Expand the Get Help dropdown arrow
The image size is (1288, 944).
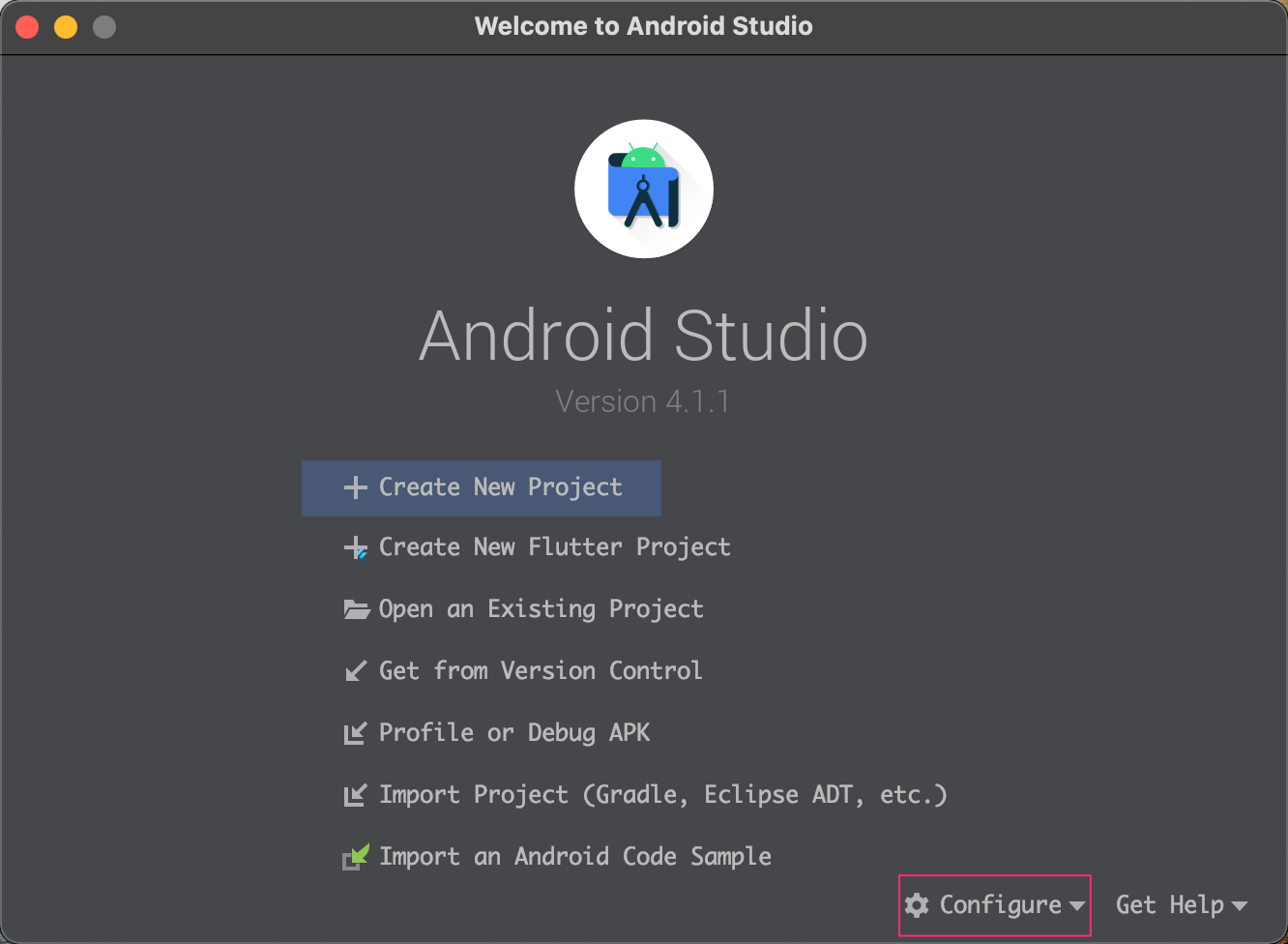[1239, 906]
